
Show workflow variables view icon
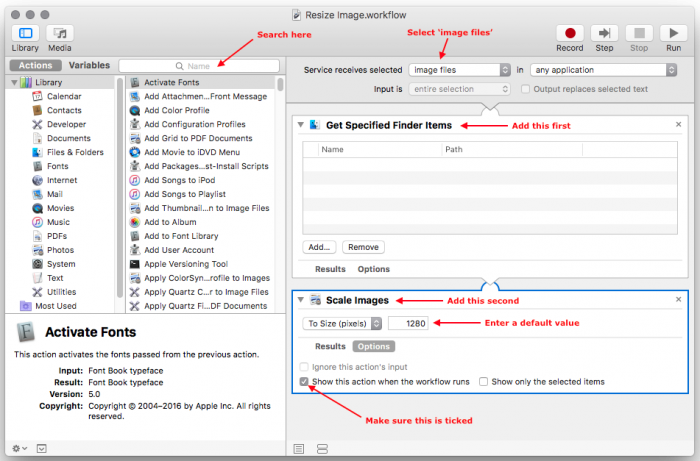322,449
